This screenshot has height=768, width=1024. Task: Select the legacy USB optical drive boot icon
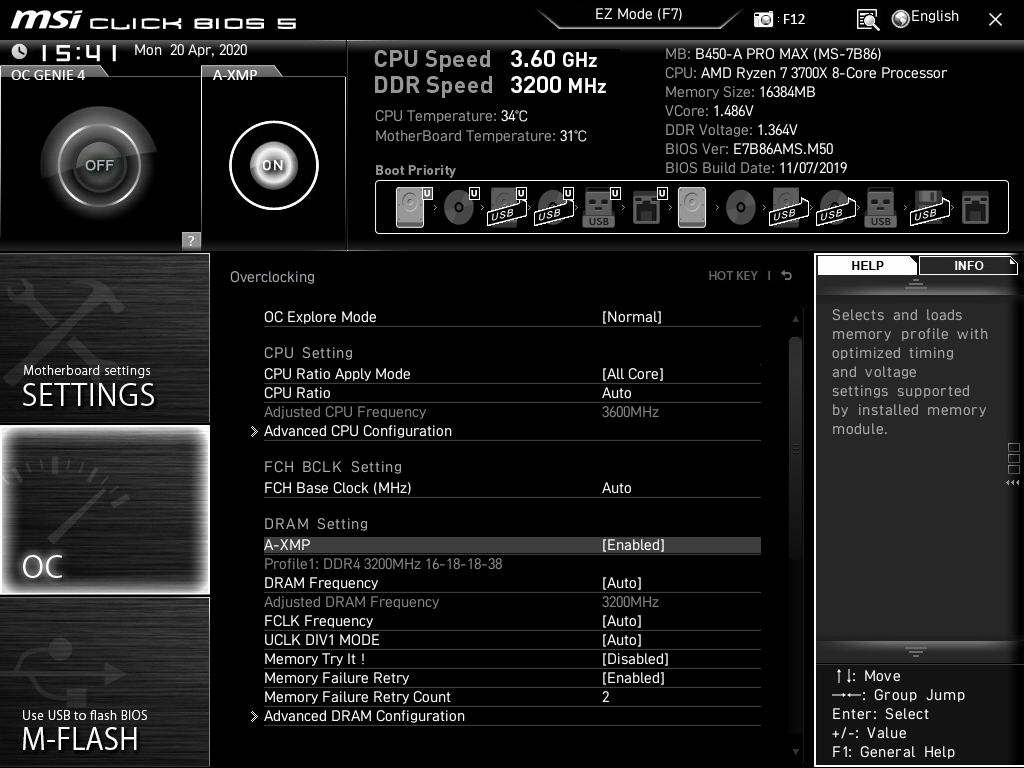[835, 207]
